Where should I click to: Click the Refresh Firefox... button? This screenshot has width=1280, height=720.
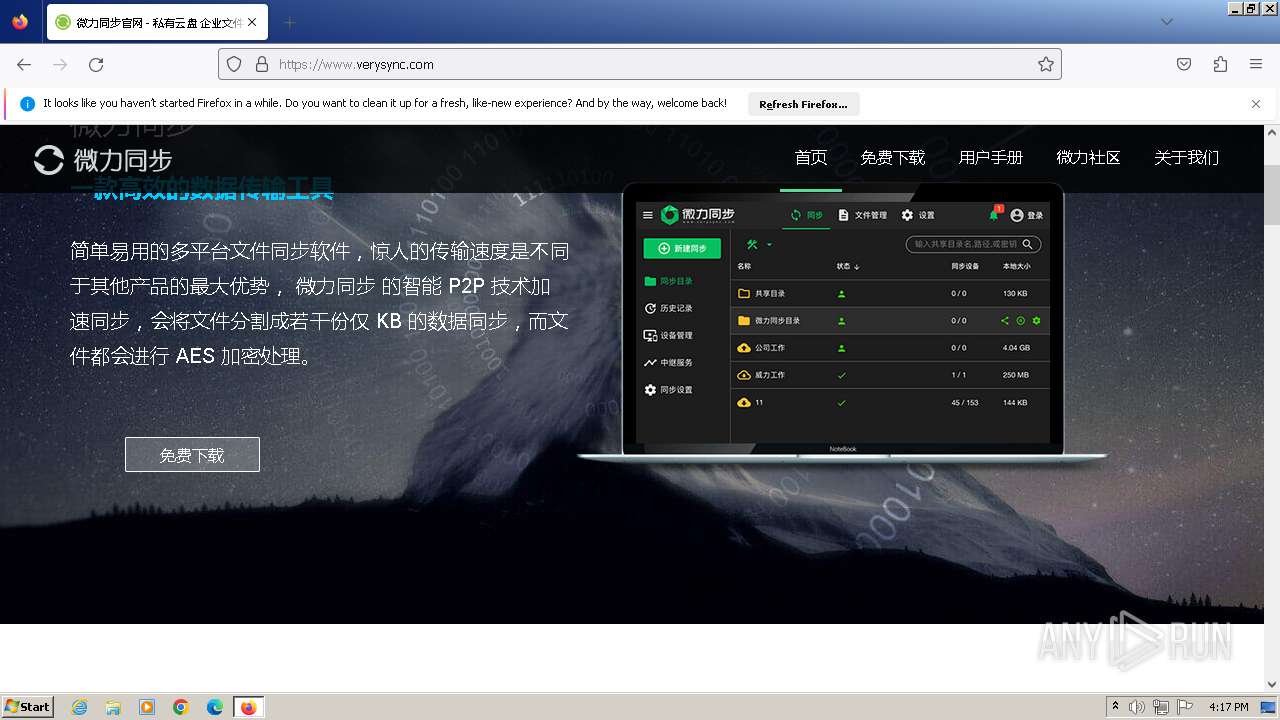pos(803,104)
